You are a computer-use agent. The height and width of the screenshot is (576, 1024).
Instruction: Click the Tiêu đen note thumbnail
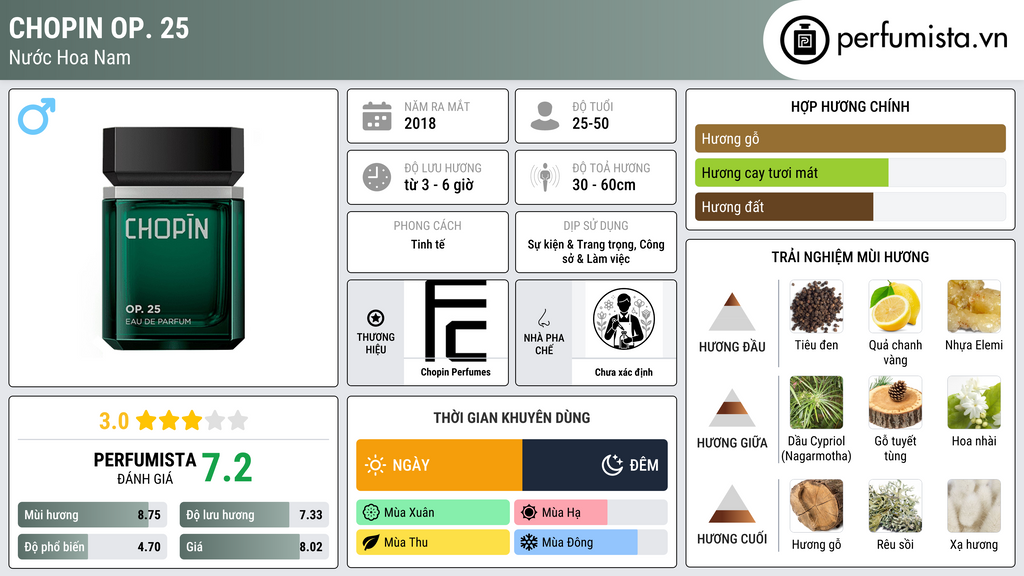[x=816, y=307]
